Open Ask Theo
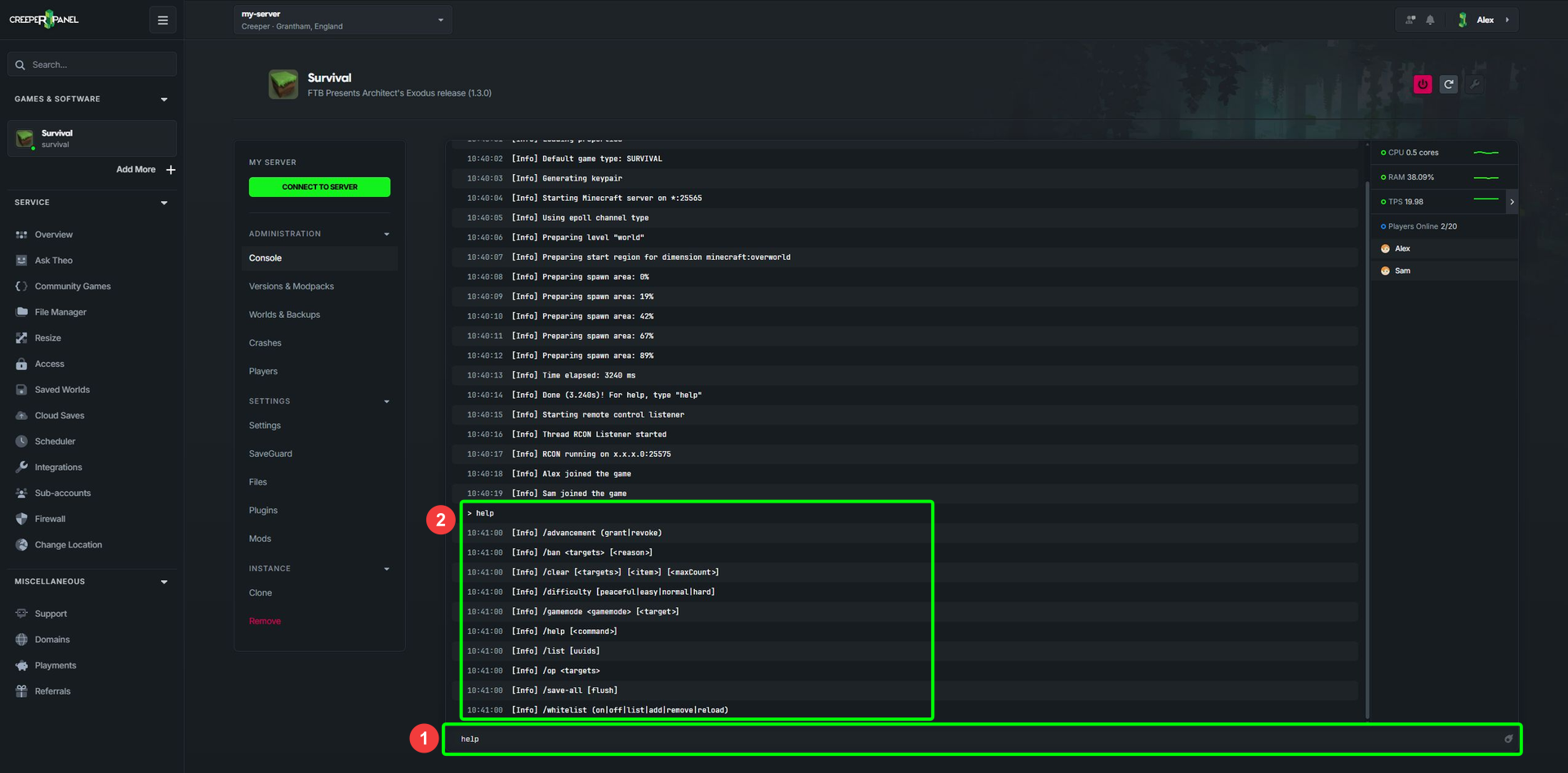Screen dimensions: 1568x773 coord(53,261)
